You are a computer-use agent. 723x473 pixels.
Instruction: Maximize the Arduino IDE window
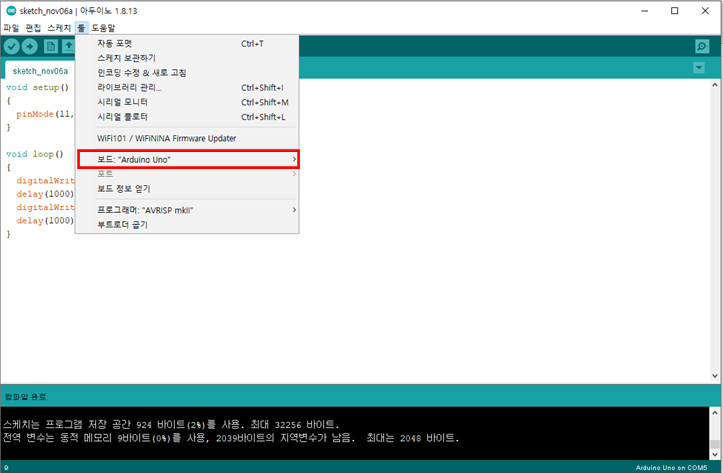click(x=675, y=11)
